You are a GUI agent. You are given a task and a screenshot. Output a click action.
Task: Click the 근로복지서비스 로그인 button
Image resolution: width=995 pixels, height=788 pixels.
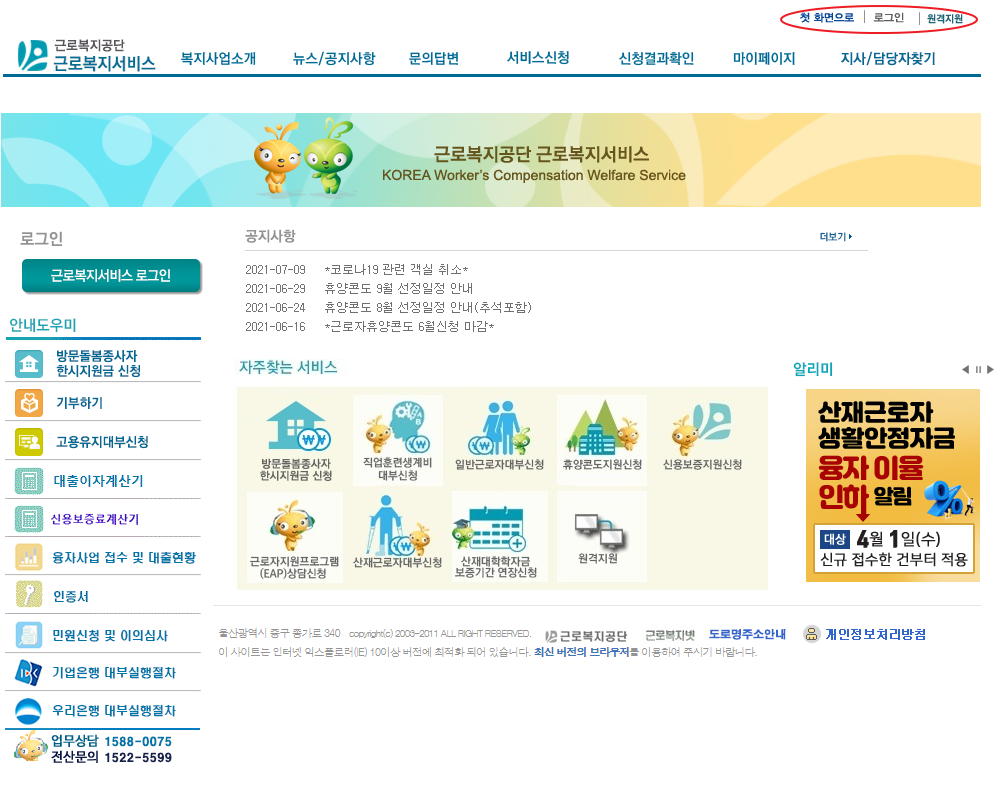[x=111, y=275]
